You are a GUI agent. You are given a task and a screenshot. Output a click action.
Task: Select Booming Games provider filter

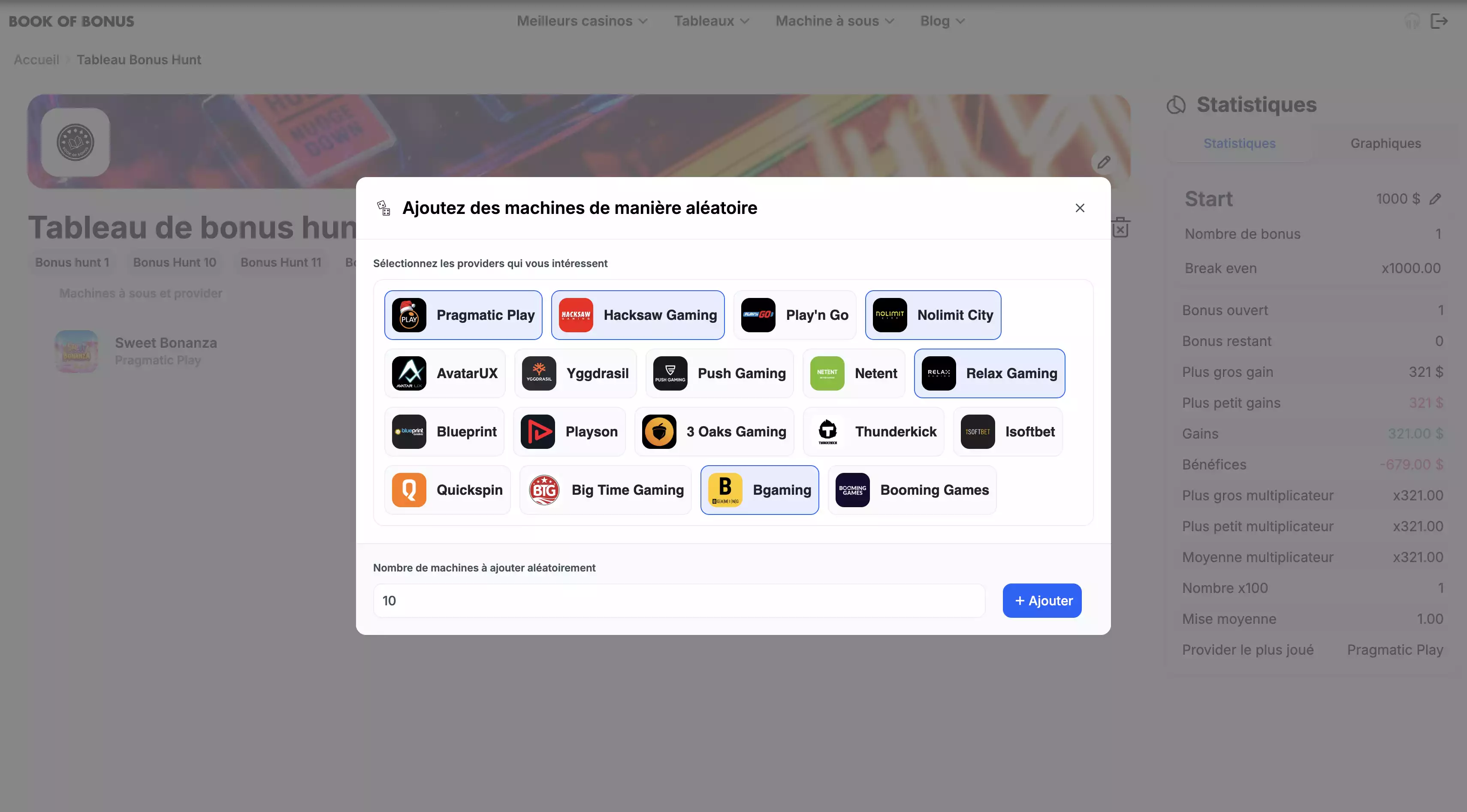[x=912, y=490]
